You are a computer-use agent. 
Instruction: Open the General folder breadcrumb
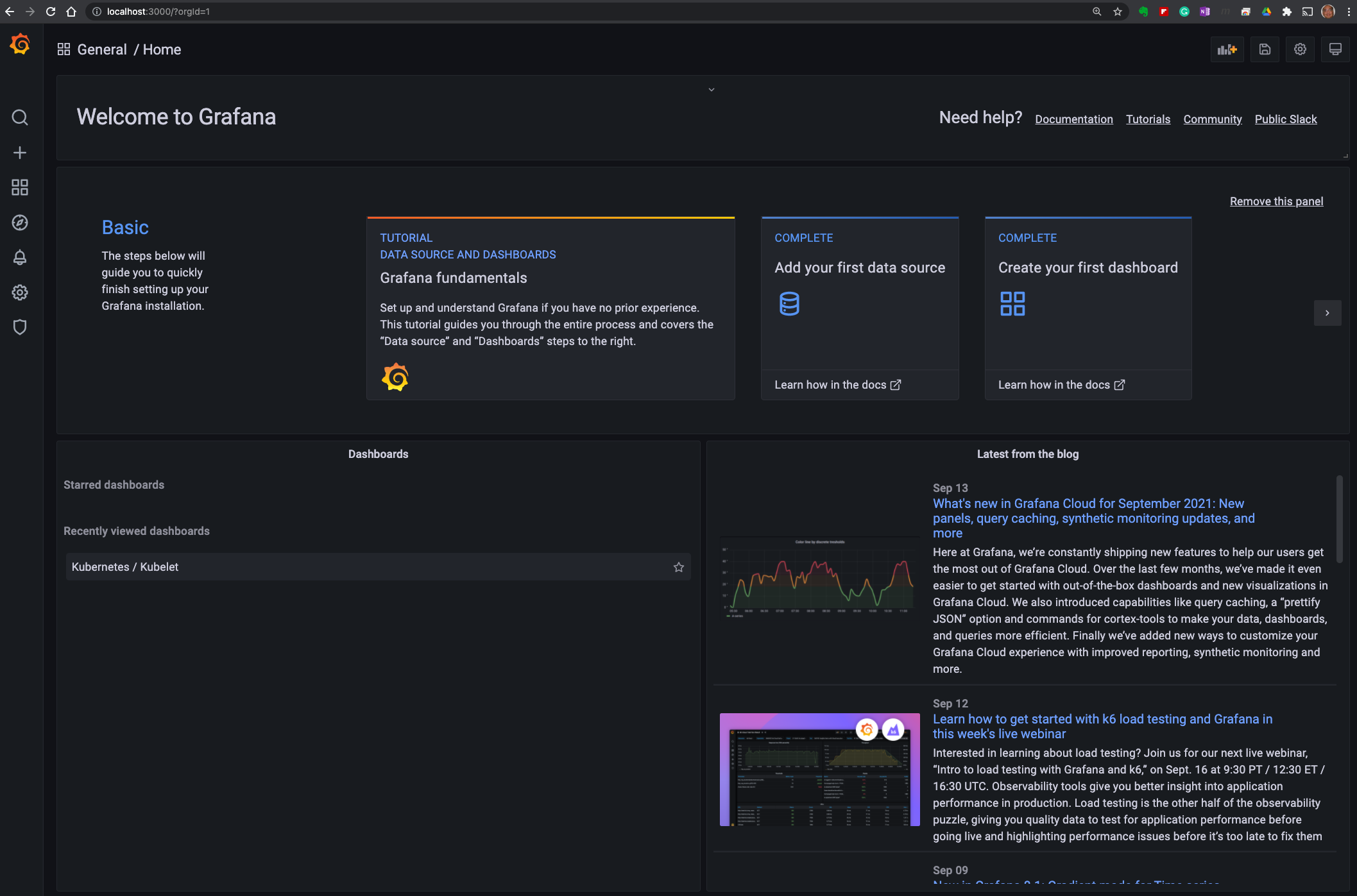[x=101, y=49]
